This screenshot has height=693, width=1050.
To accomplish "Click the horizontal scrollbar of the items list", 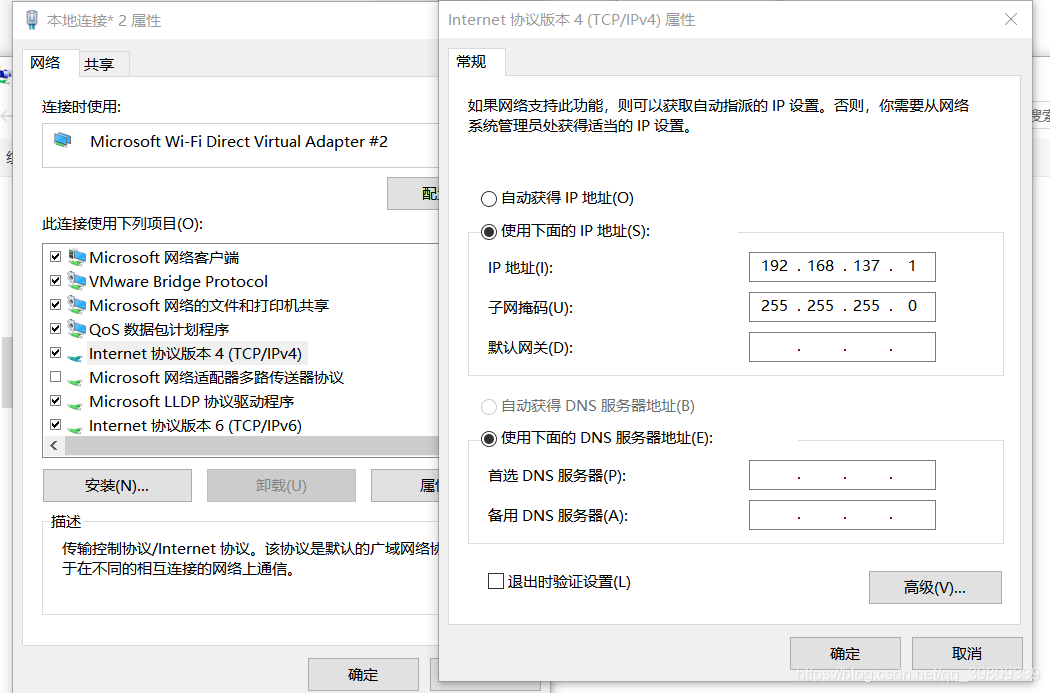I will click(x=252, y=446).
